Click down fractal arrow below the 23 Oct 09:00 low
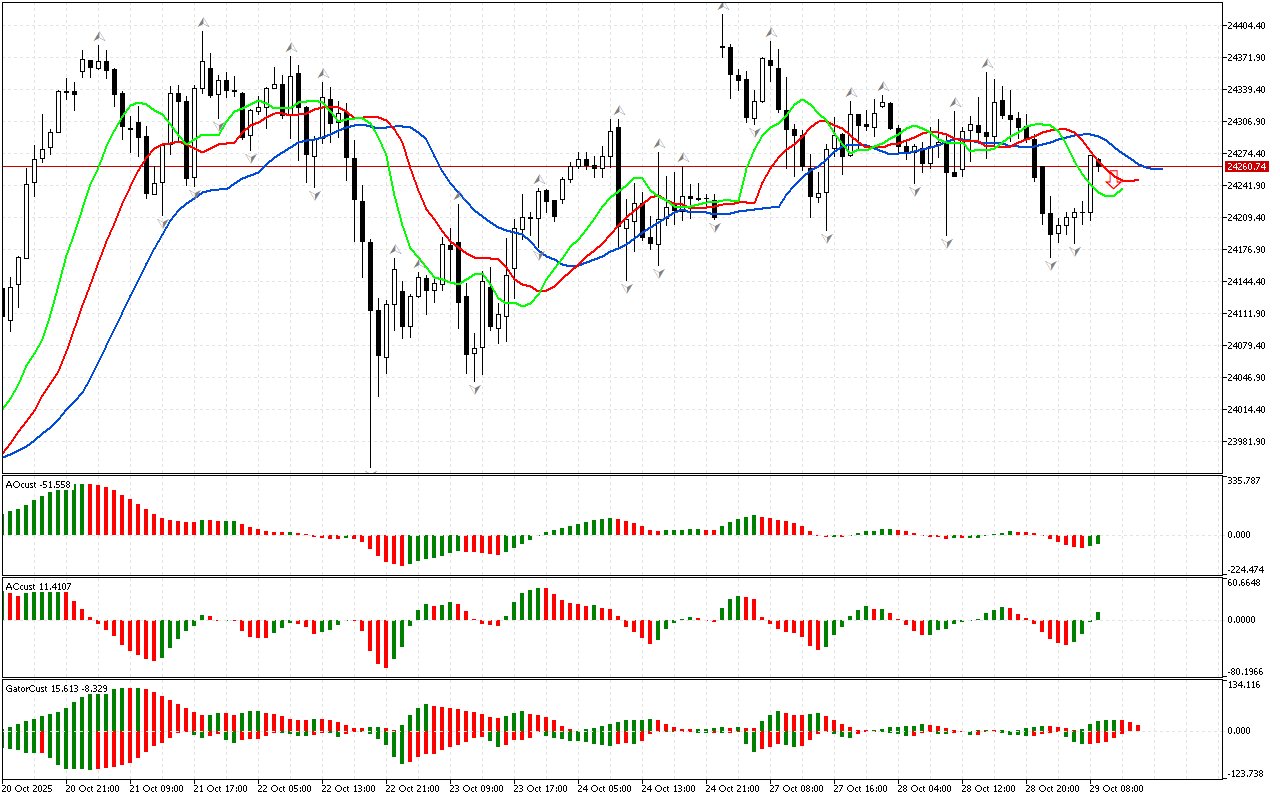 click(x=475, y=389)
